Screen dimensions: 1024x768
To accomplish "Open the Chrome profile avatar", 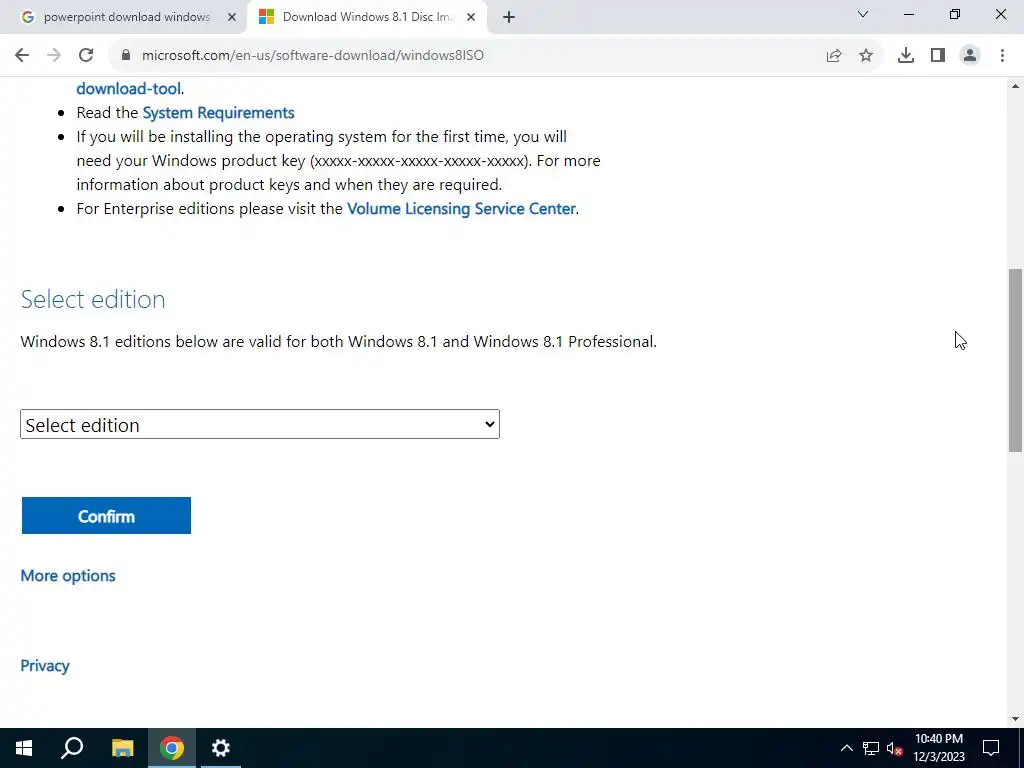I will pyautogui.click(x=970, y=56).
